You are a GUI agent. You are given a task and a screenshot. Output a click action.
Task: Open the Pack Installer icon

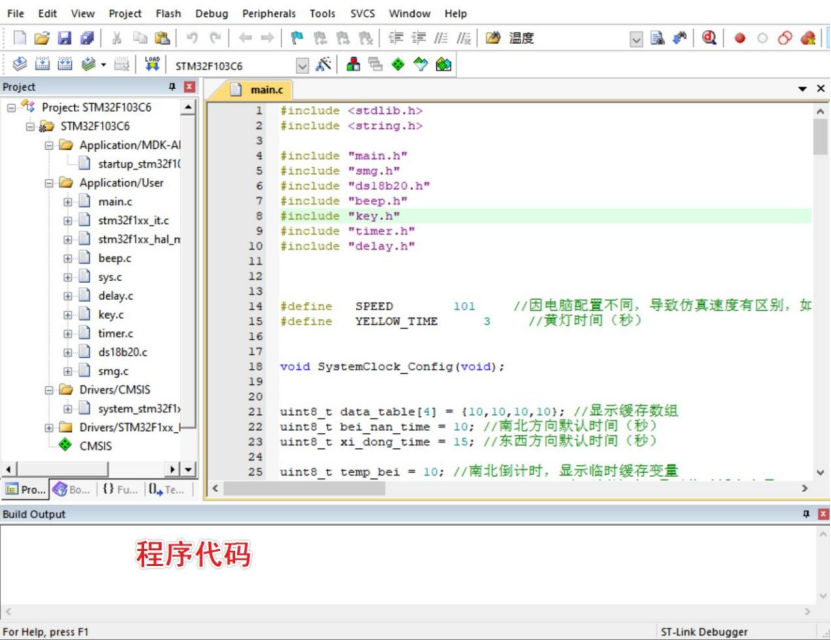443,65
